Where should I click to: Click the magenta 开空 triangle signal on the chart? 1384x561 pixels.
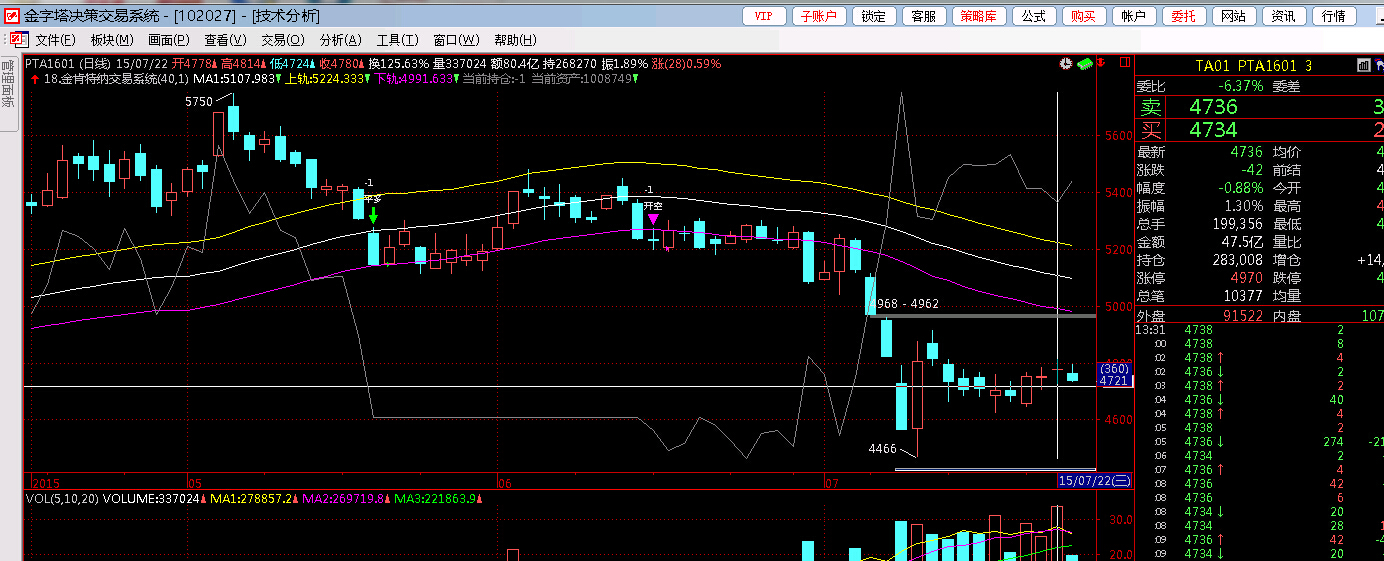pos(653,218)
